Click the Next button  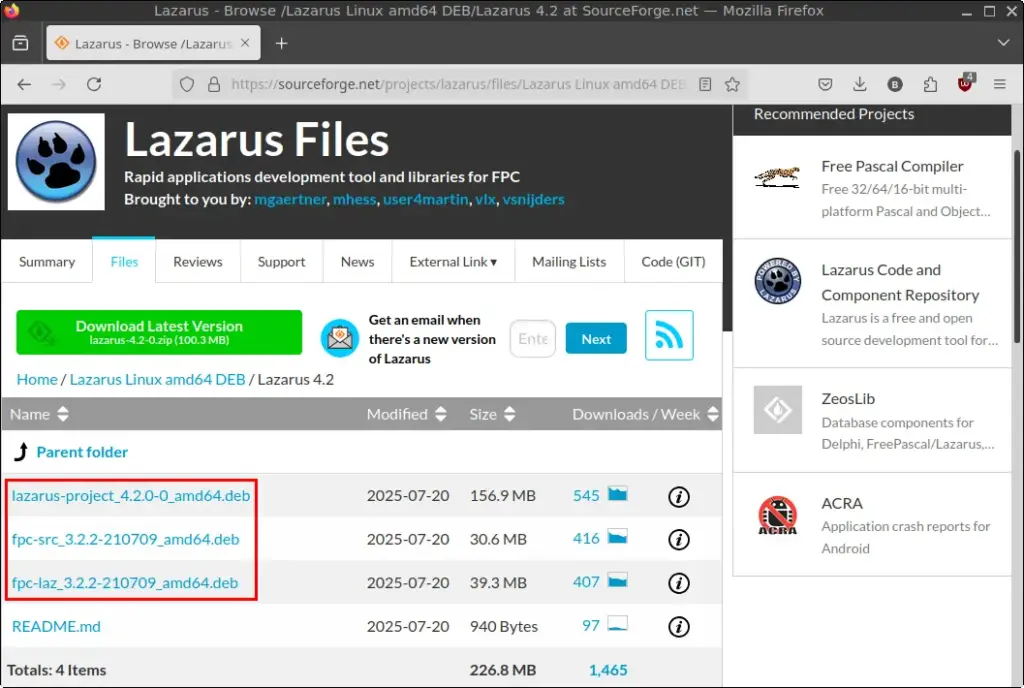tap(596, 339)
